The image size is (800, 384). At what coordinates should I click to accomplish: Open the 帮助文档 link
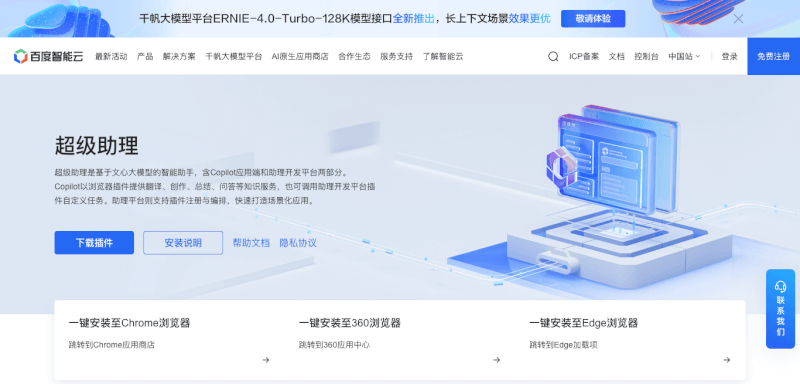[251, 243]
